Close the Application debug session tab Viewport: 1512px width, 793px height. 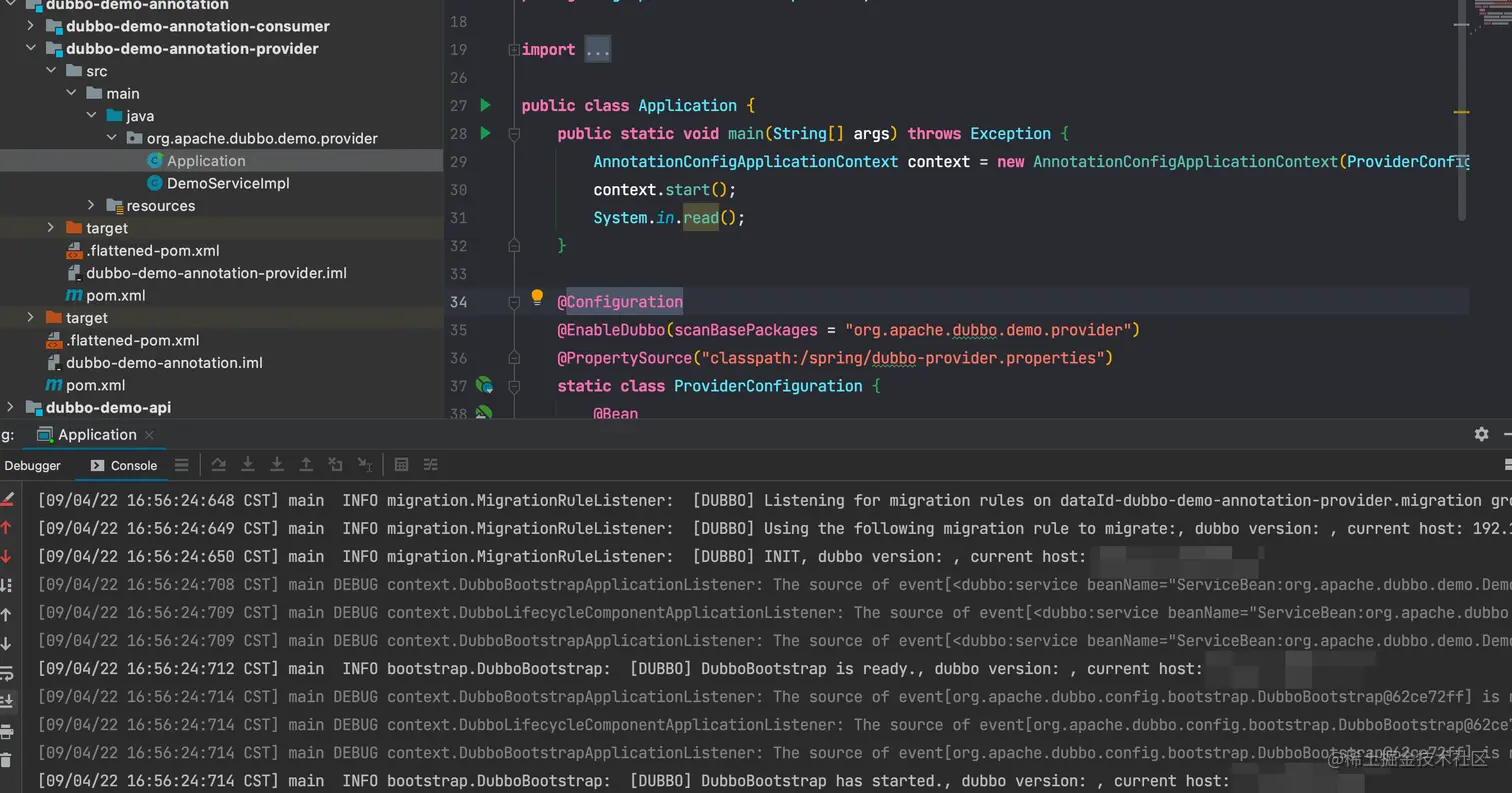149,434
